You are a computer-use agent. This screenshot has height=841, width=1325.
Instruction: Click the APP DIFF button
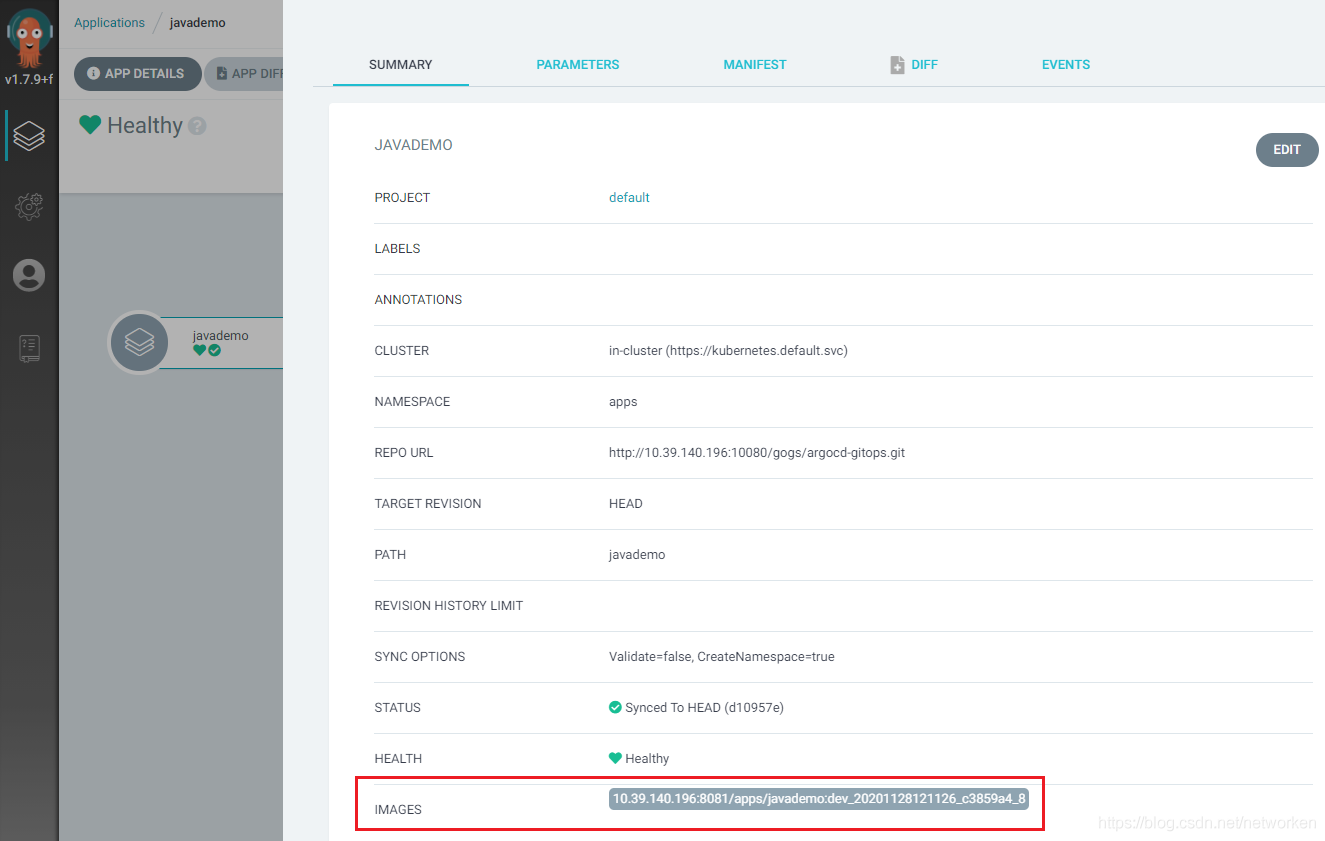point(245,73)
